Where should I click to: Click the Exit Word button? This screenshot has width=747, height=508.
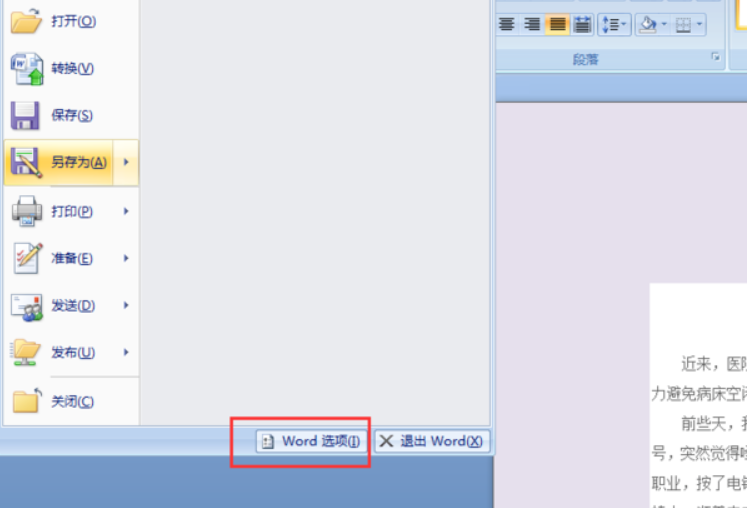[x=432, y=441]
